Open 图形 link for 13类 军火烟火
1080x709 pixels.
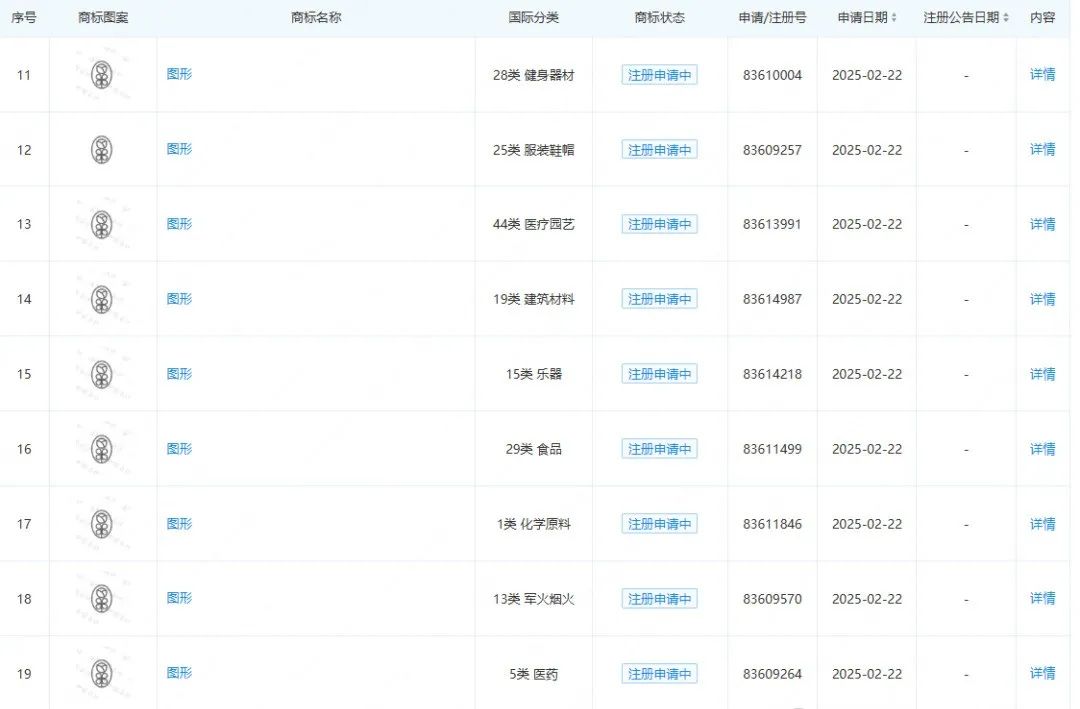pyautogui.click(x=179, y=597)
